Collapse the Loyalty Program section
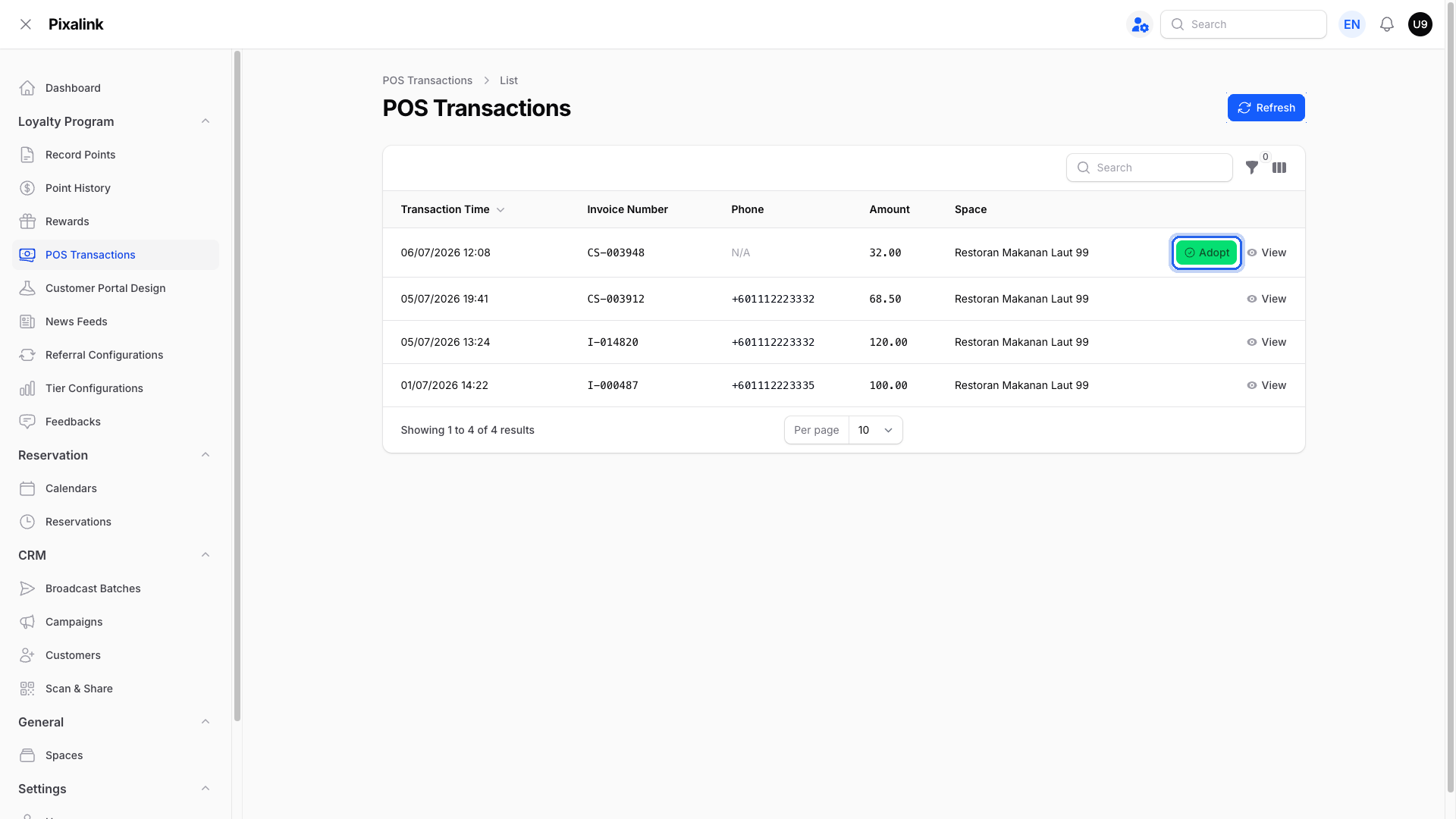The height and width of the screenshot is (819, 1456). click(x=206, y=121)
